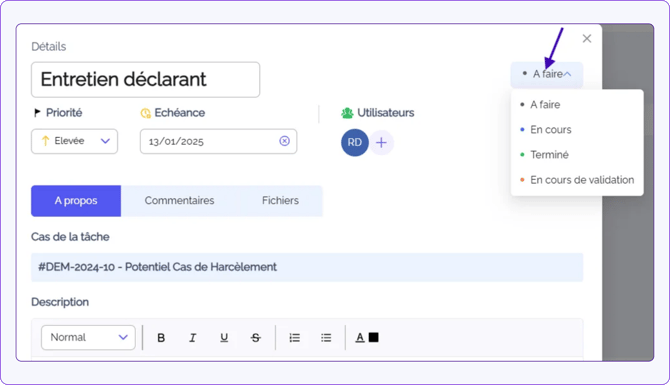
Task: Edit the task title 'Entretien déclarant'
Action: (145, 79)
